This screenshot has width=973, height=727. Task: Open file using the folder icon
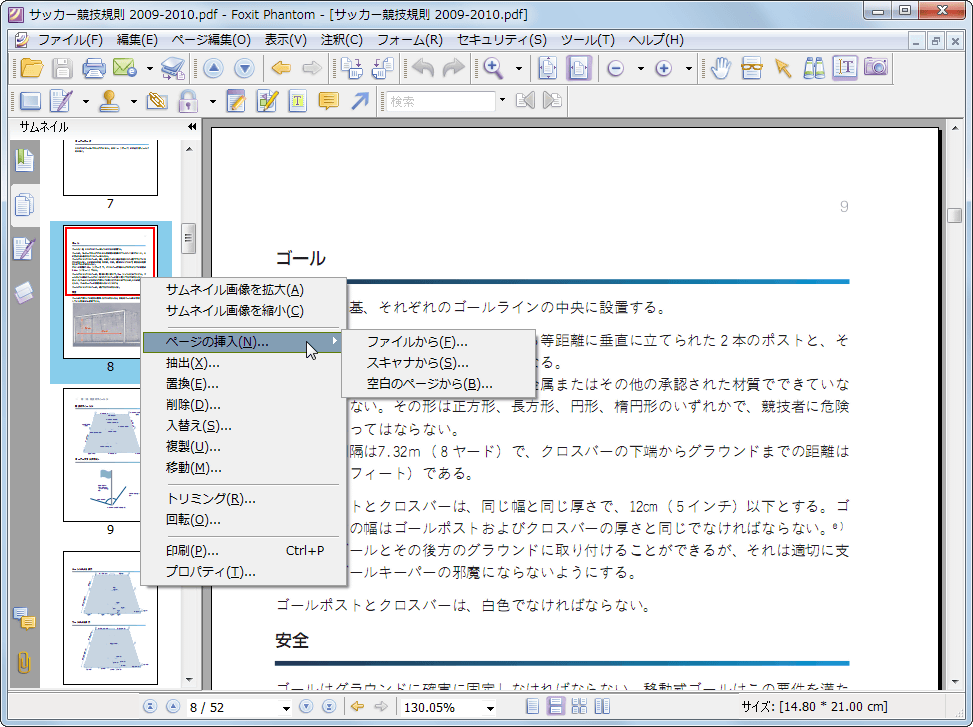pyautogui.click(x=32, y=68)
